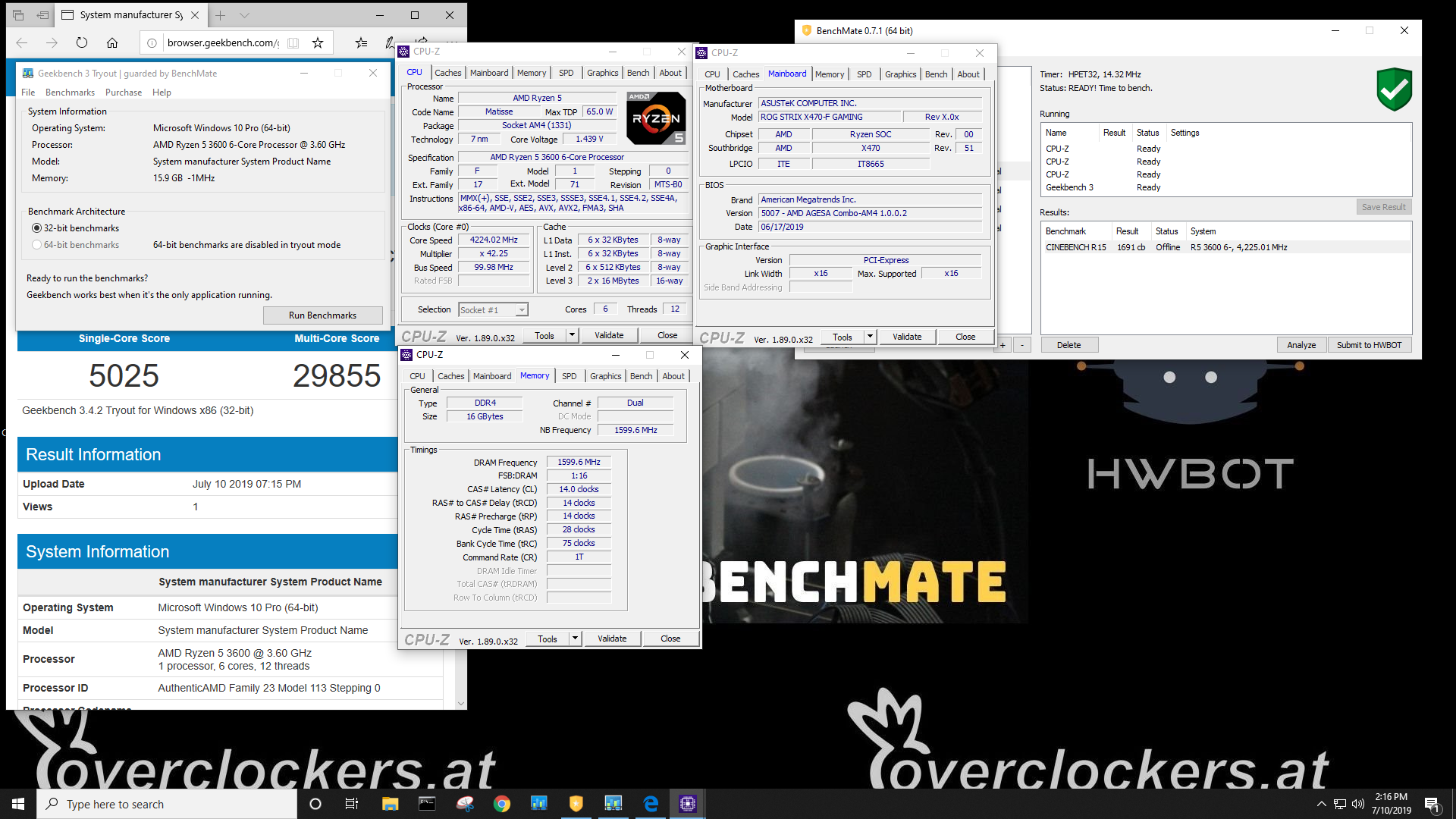Focus the Windows taskbar search box

pyautogui.click(x=167, y=804)
